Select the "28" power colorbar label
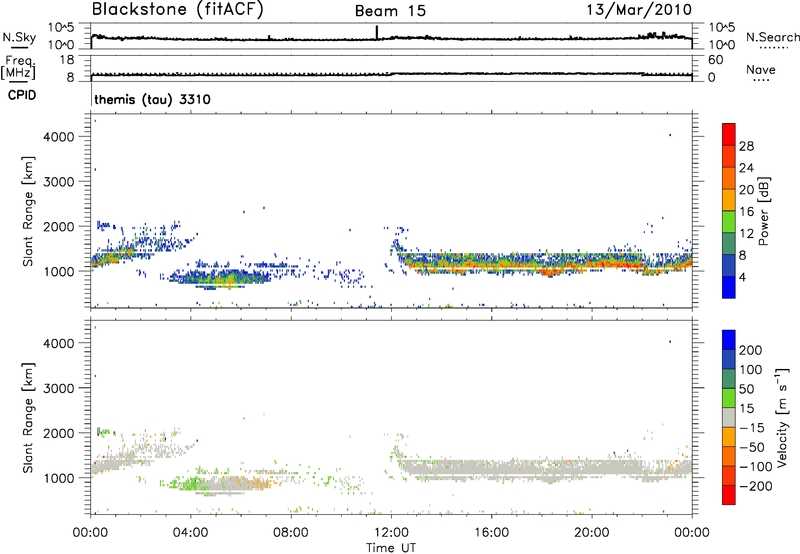Viewport: 800px width, 554px height. pos(746,146)
